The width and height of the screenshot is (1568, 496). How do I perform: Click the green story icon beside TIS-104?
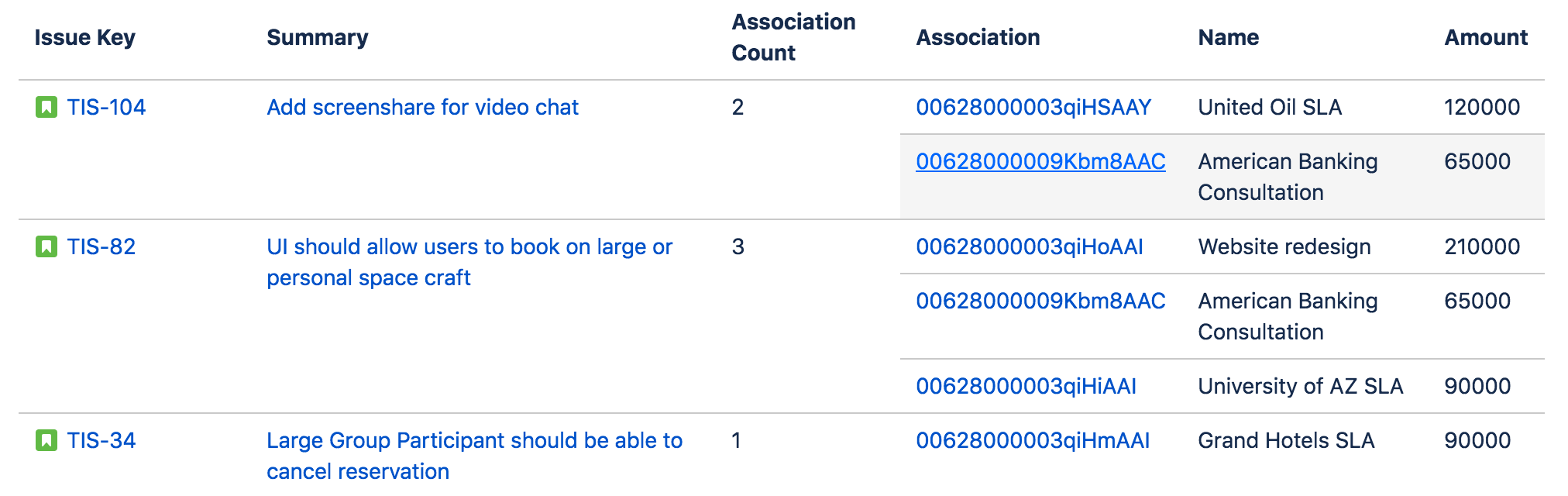46,107
